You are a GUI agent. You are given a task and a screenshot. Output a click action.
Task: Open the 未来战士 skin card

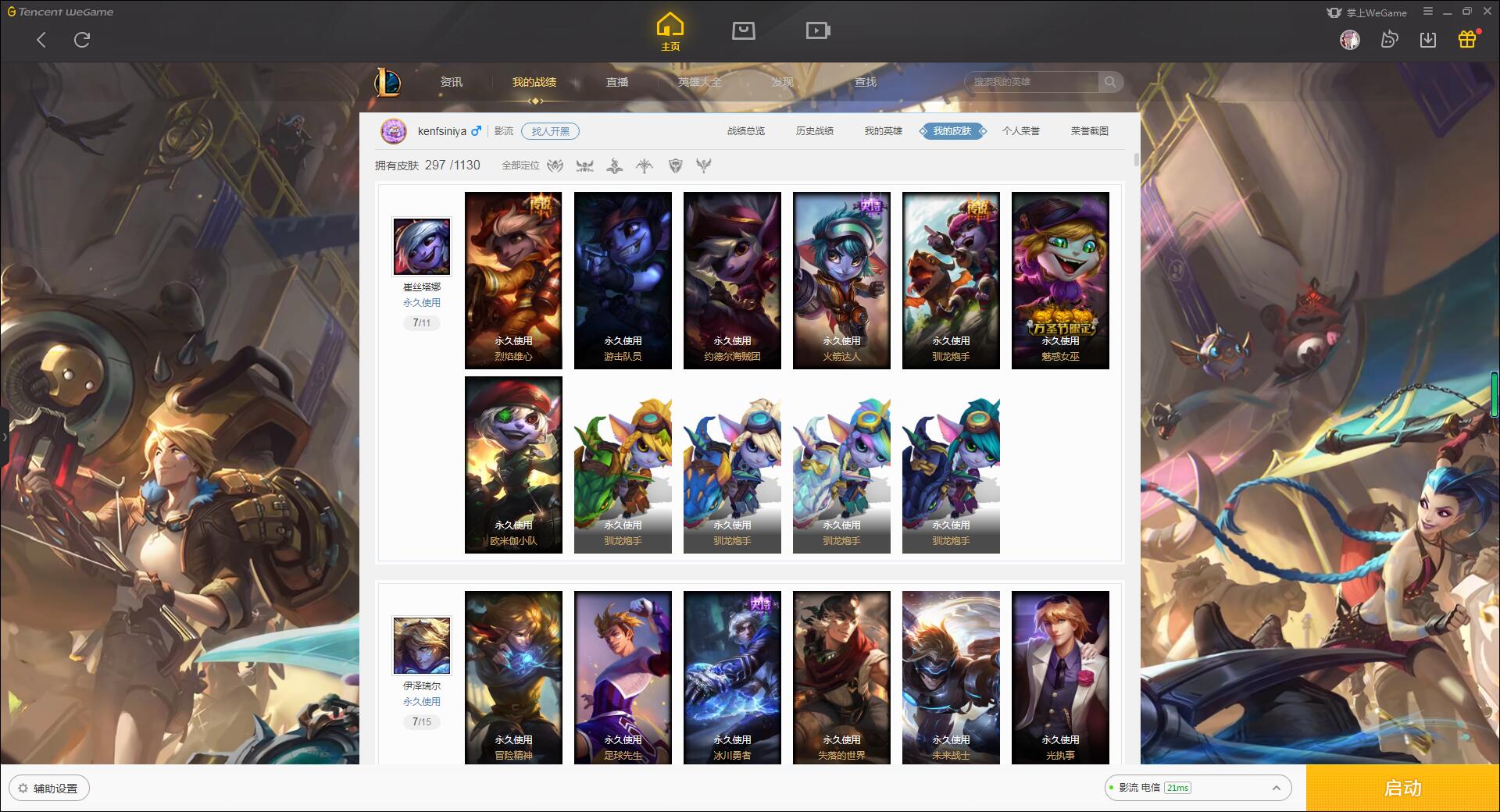(951, 677)
